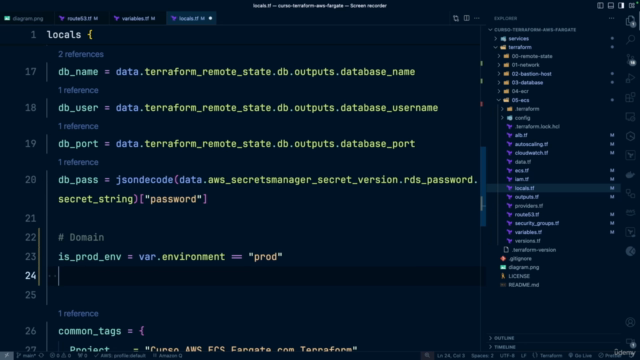Expand the OUTLINE section
The image size is (640, 360).
[504, 338]
